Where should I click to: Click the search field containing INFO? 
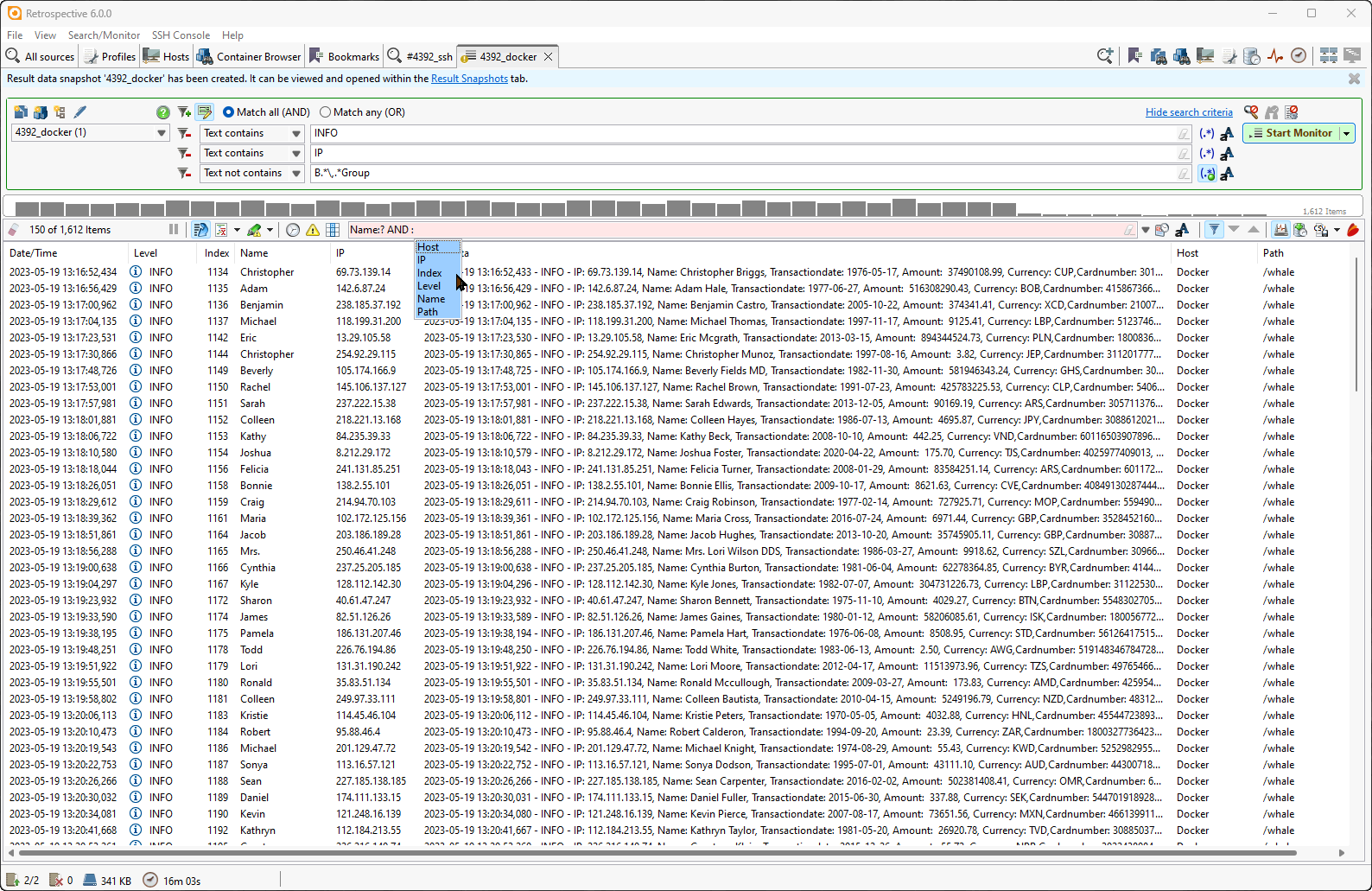point(750,133)
